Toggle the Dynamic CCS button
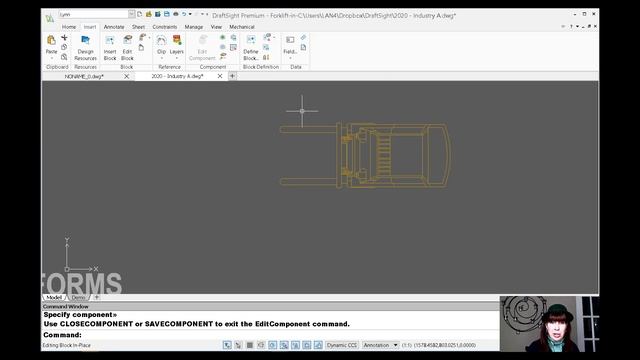Viewport: 640px width, 360px height. (x=342, y=345)
